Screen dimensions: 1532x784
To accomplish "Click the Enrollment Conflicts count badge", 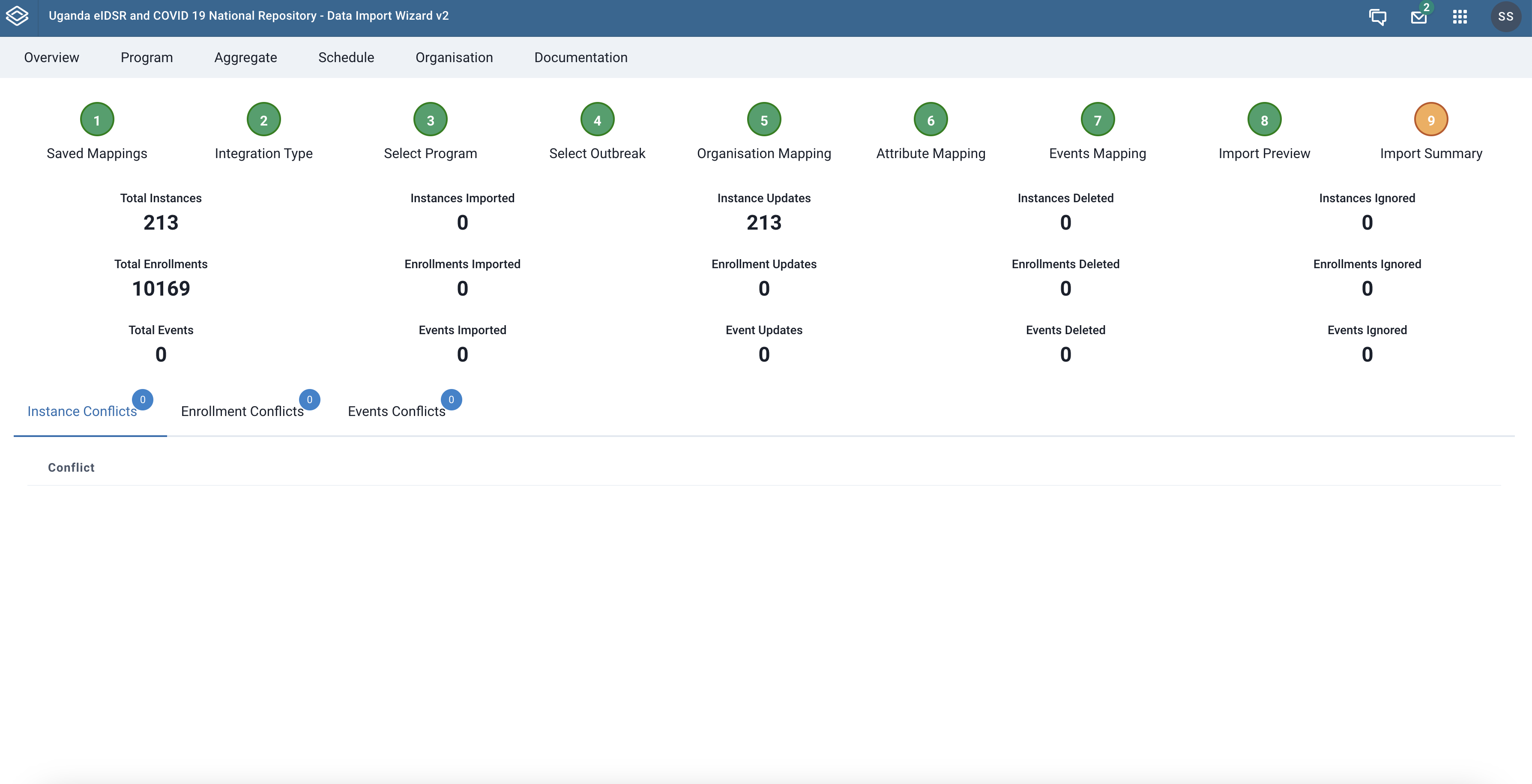I will (309, 400).
